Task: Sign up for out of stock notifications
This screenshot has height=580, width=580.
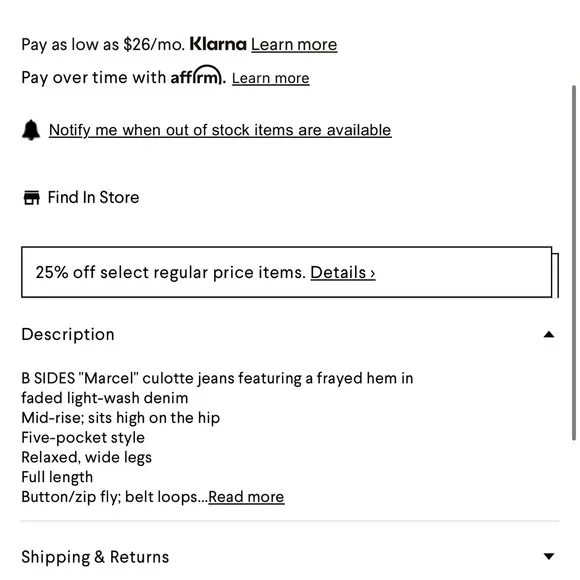Action: click(220, 130)
